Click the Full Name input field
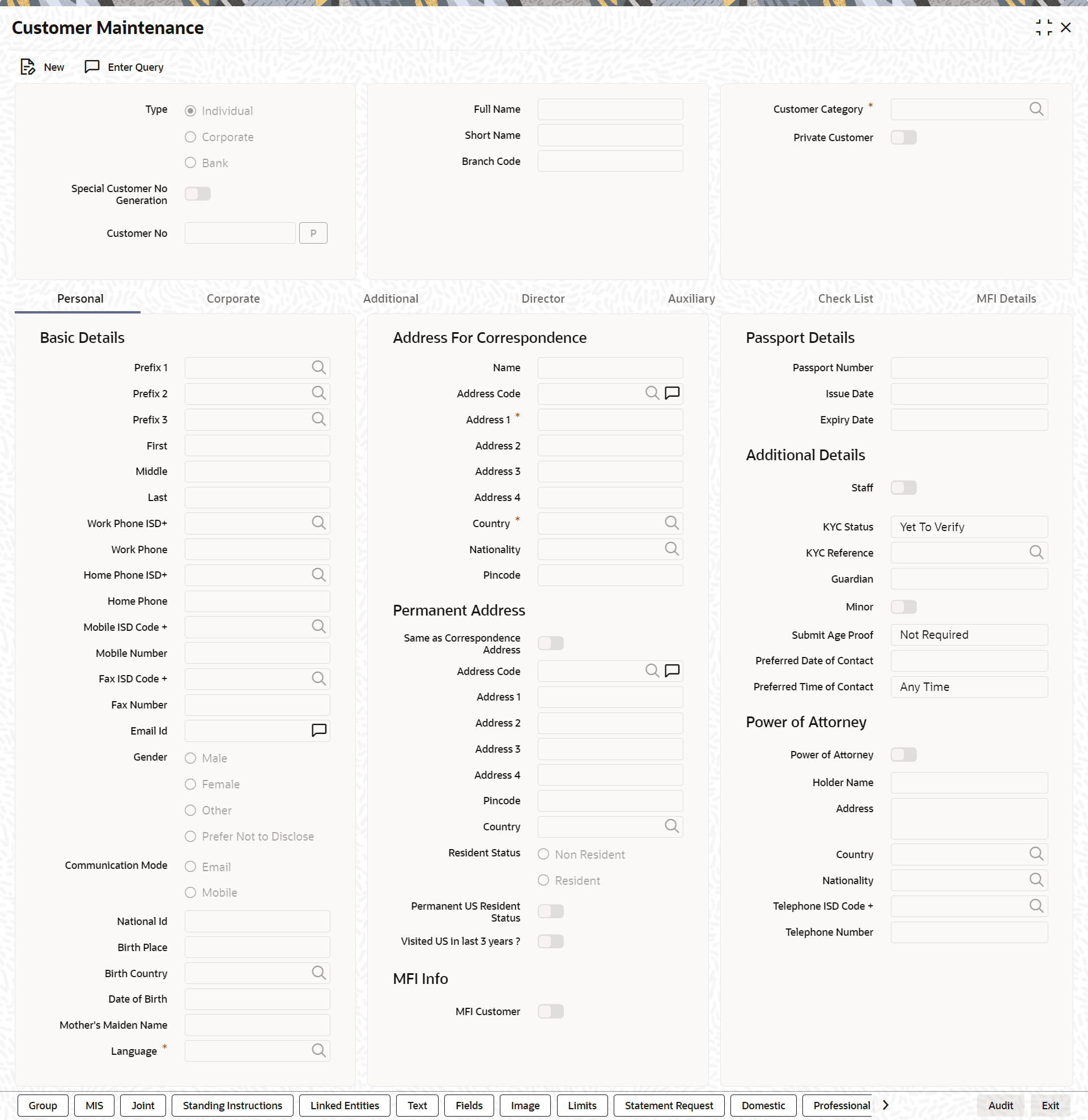The image size is (1088, 1120). (610, 109)
